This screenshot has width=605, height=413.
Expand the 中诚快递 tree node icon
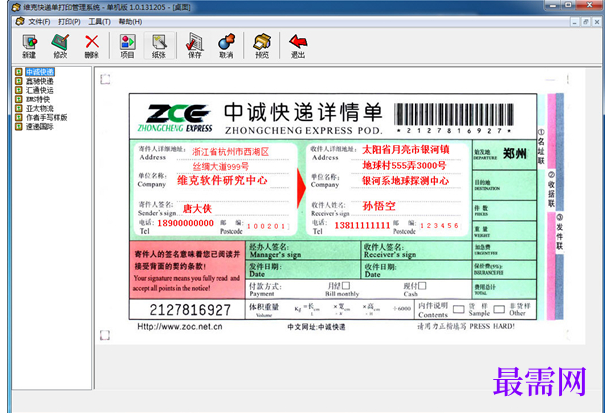pos(19,72)
